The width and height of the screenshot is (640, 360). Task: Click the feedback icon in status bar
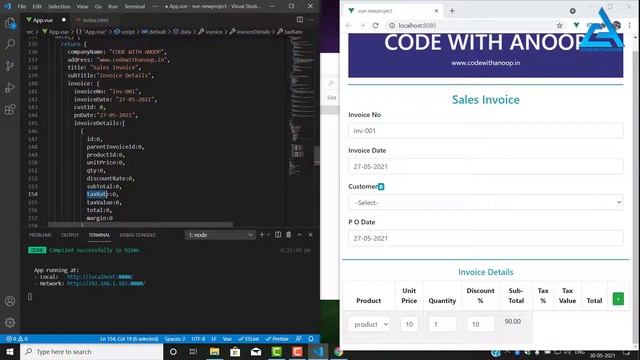point(299,339)
